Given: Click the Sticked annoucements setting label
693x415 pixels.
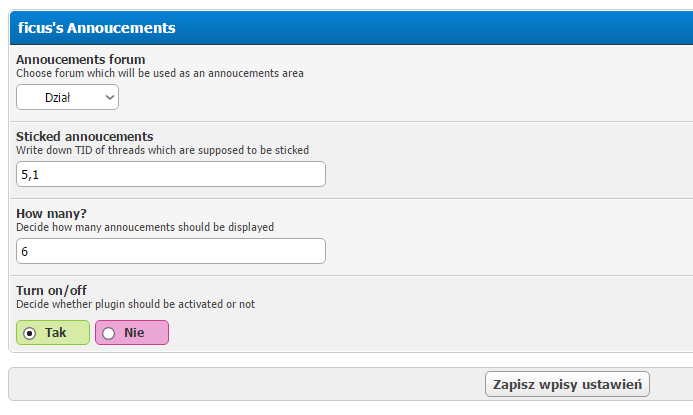Looking at the screenshot, I should [x=85, y=136].
